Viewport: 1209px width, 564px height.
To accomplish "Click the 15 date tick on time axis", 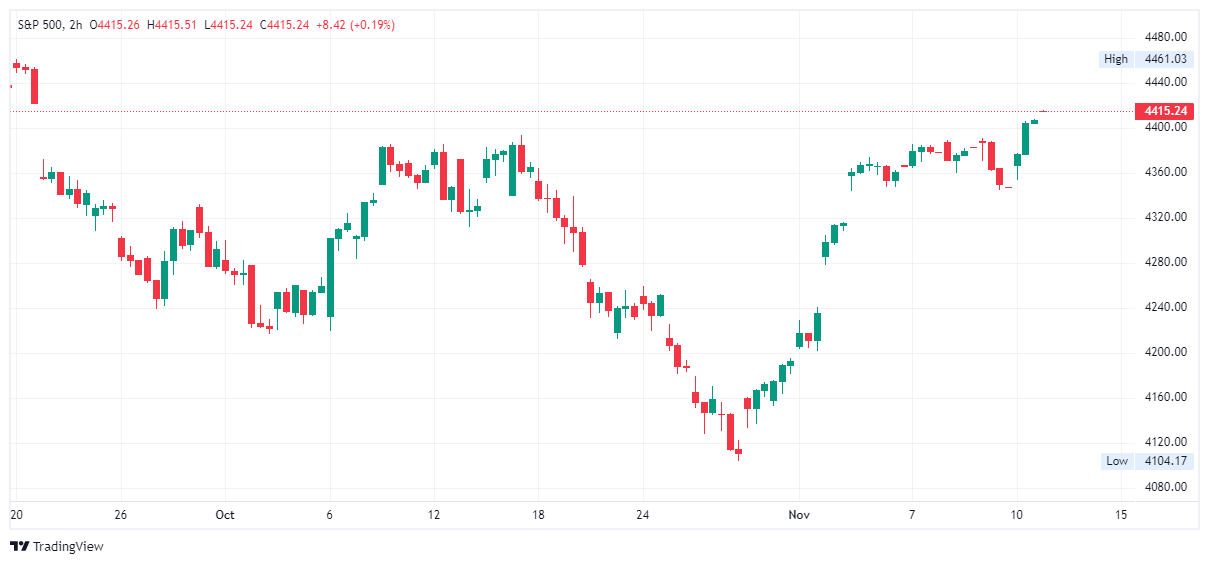I will pyautogui.click(x=1120, y=515).
